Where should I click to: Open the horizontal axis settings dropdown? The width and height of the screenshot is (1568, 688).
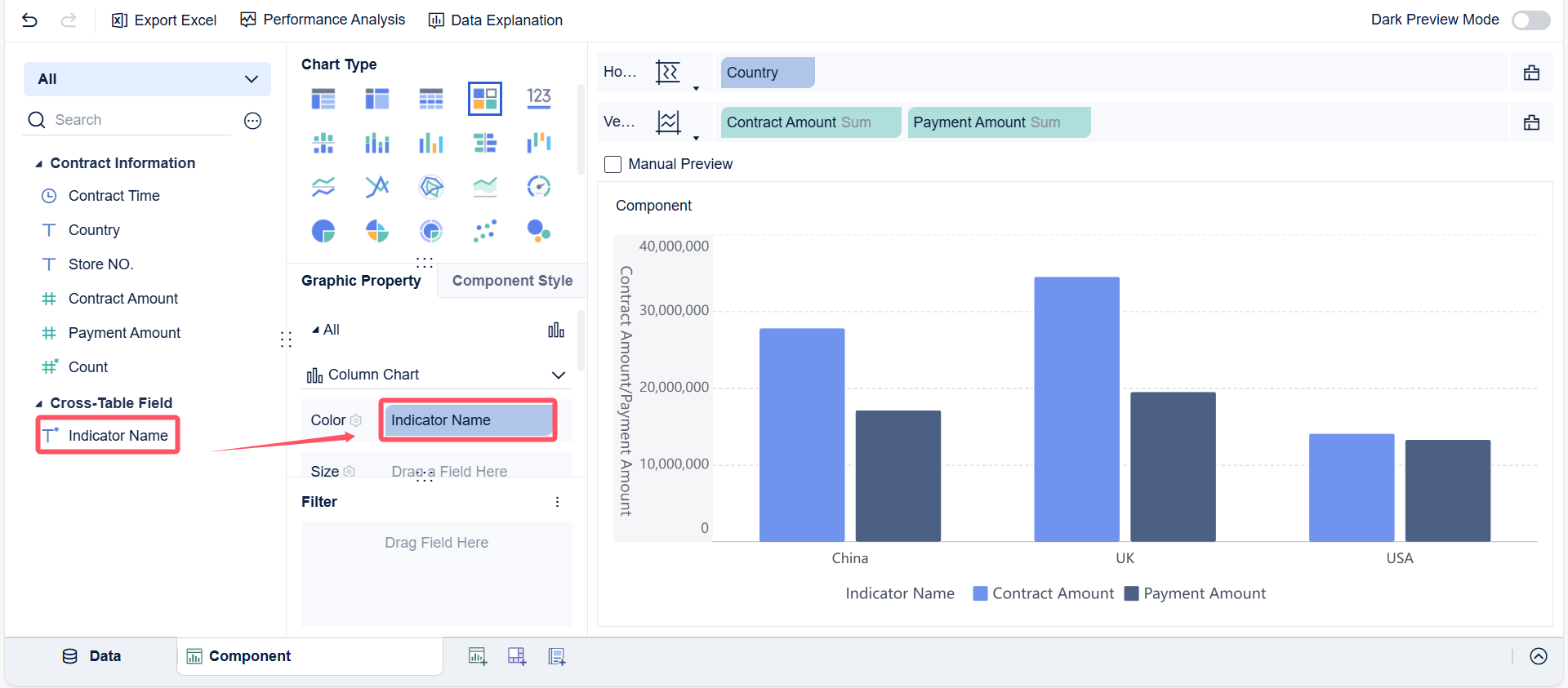tap(696, 88)
